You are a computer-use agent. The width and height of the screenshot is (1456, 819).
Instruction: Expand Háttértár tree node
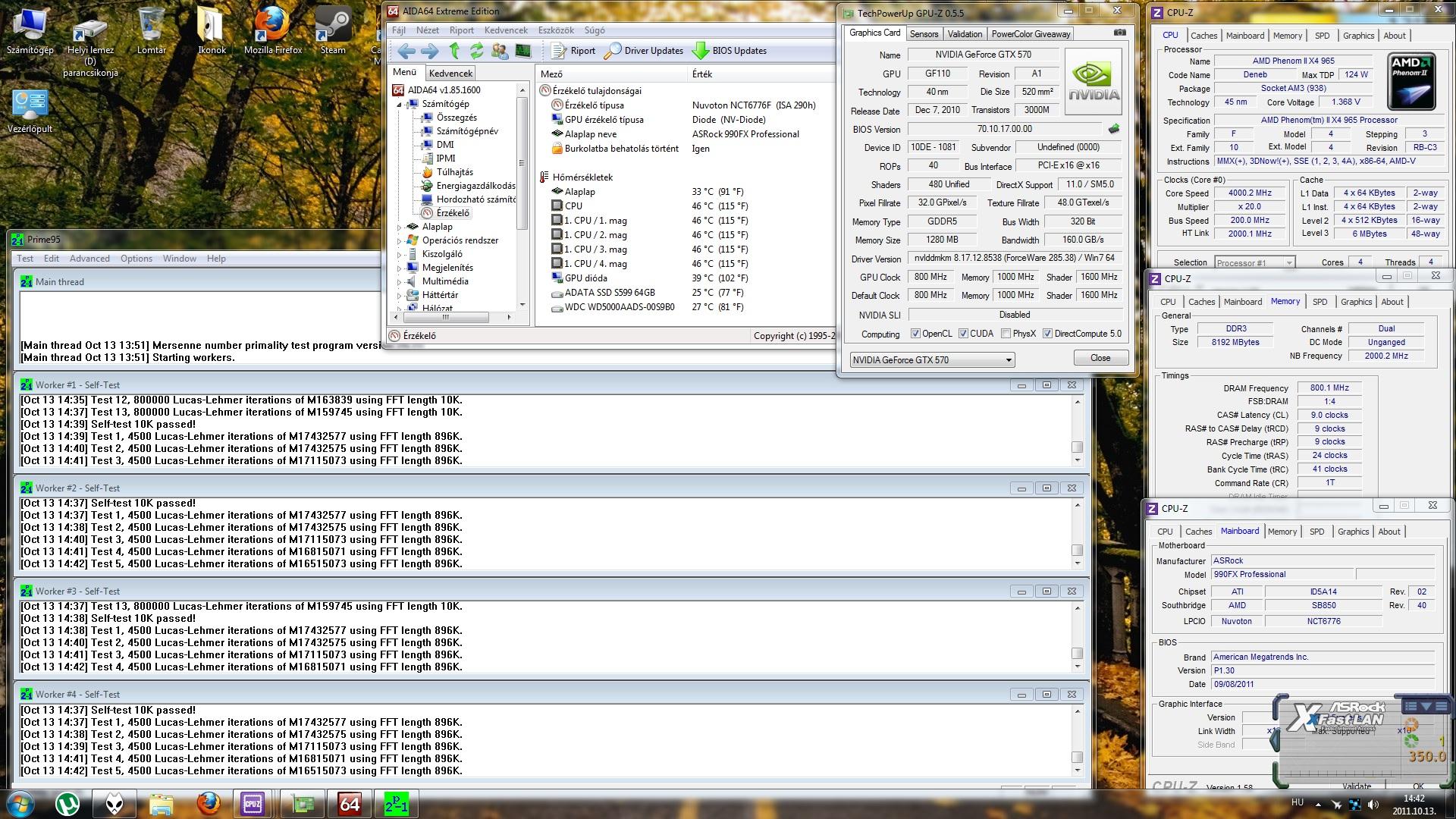[x=399, y=295]
